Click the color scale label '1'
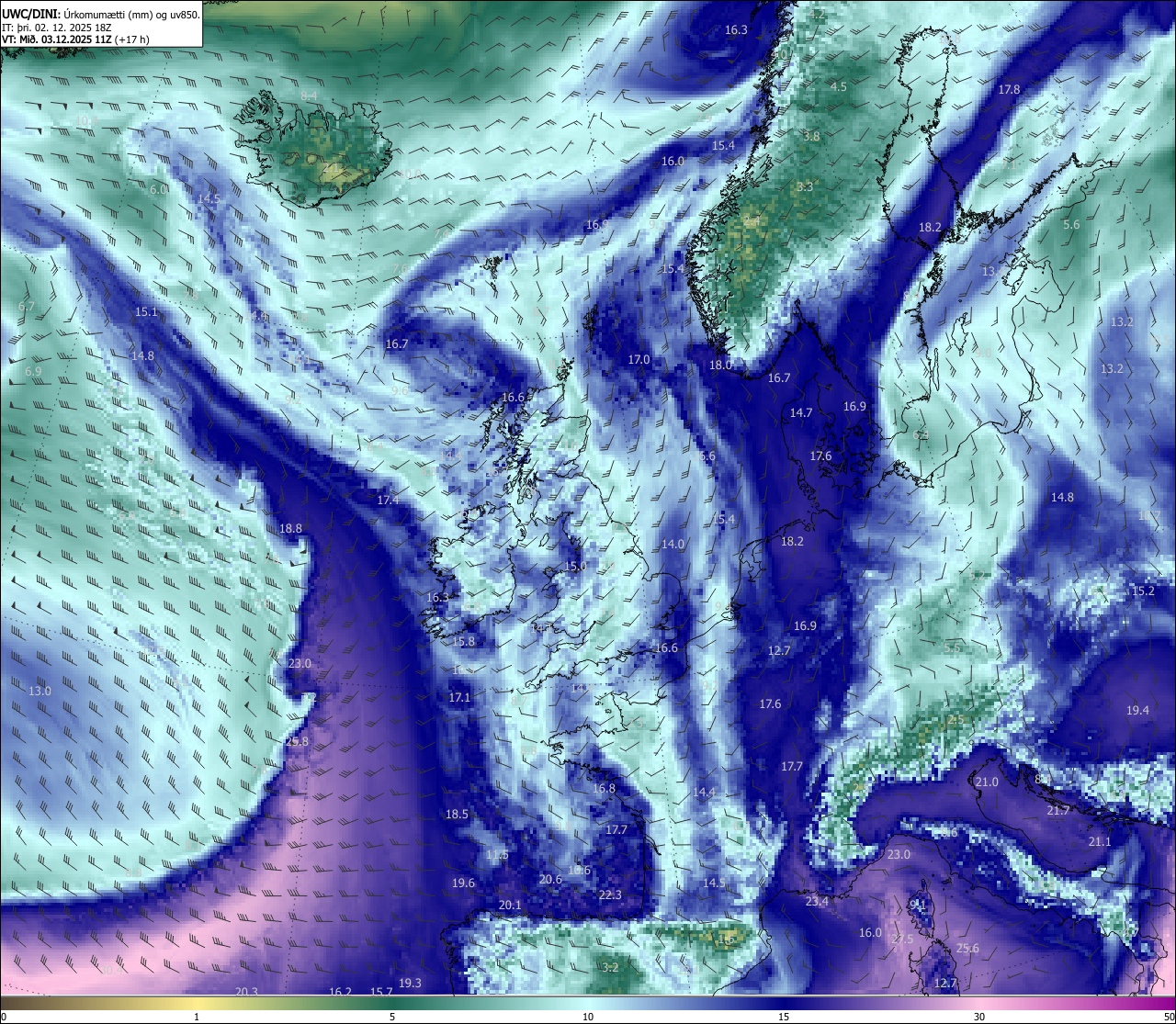This screenshot has width=1176, height=1024. (197, 1017)
